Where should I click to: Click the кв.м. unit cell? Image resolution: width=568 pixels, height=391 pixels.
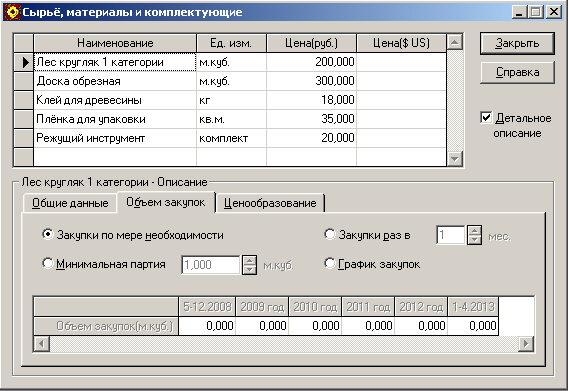(231, 119)
